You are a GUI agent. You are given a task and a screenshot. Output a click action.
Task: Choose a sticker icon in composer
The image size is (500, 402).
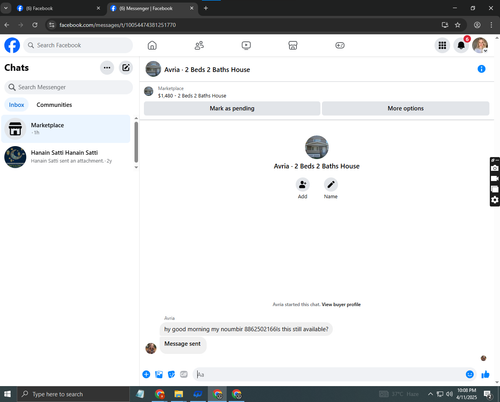coord(171,374)
